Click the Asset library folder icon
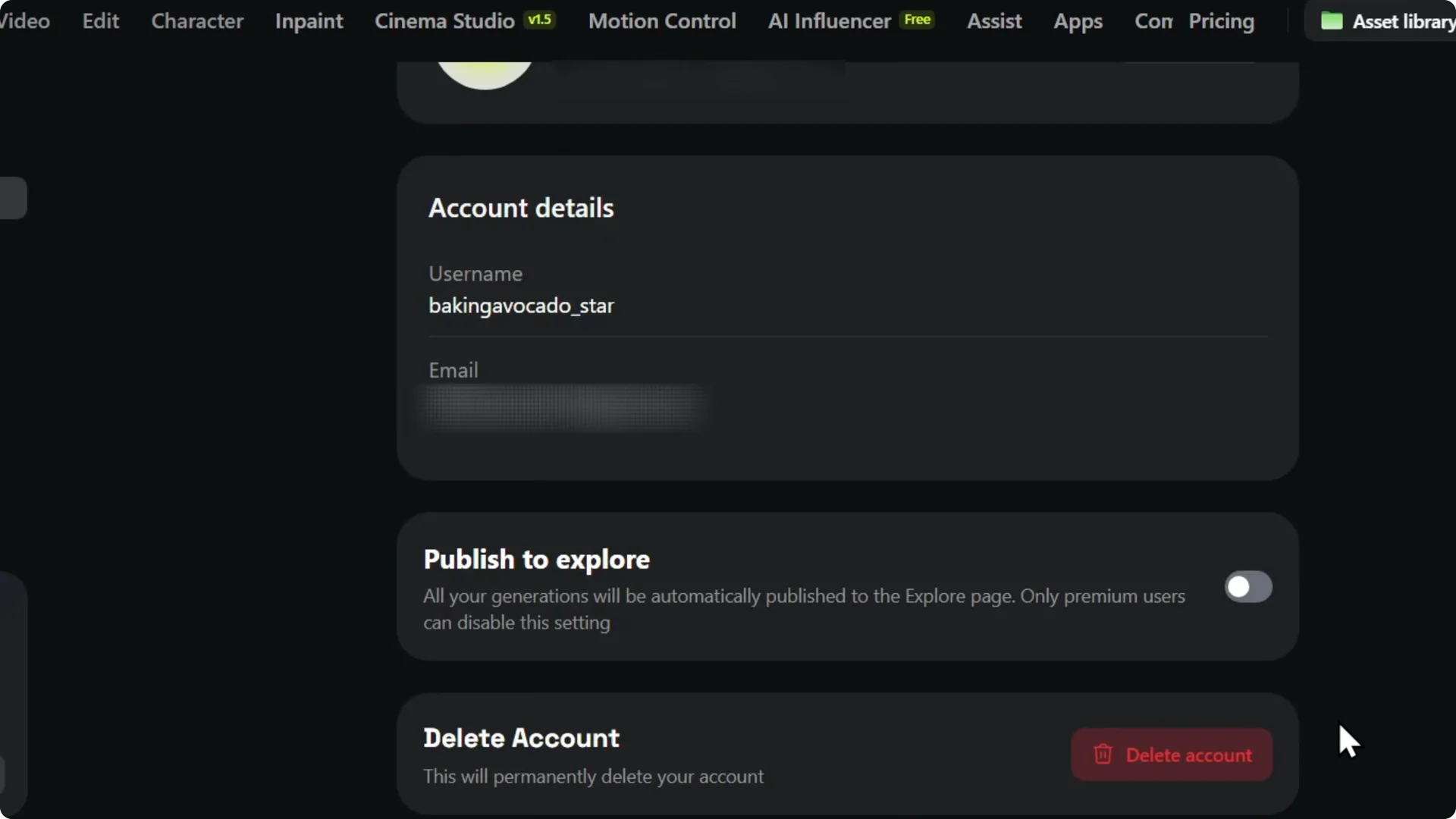 pos(1332,20)
